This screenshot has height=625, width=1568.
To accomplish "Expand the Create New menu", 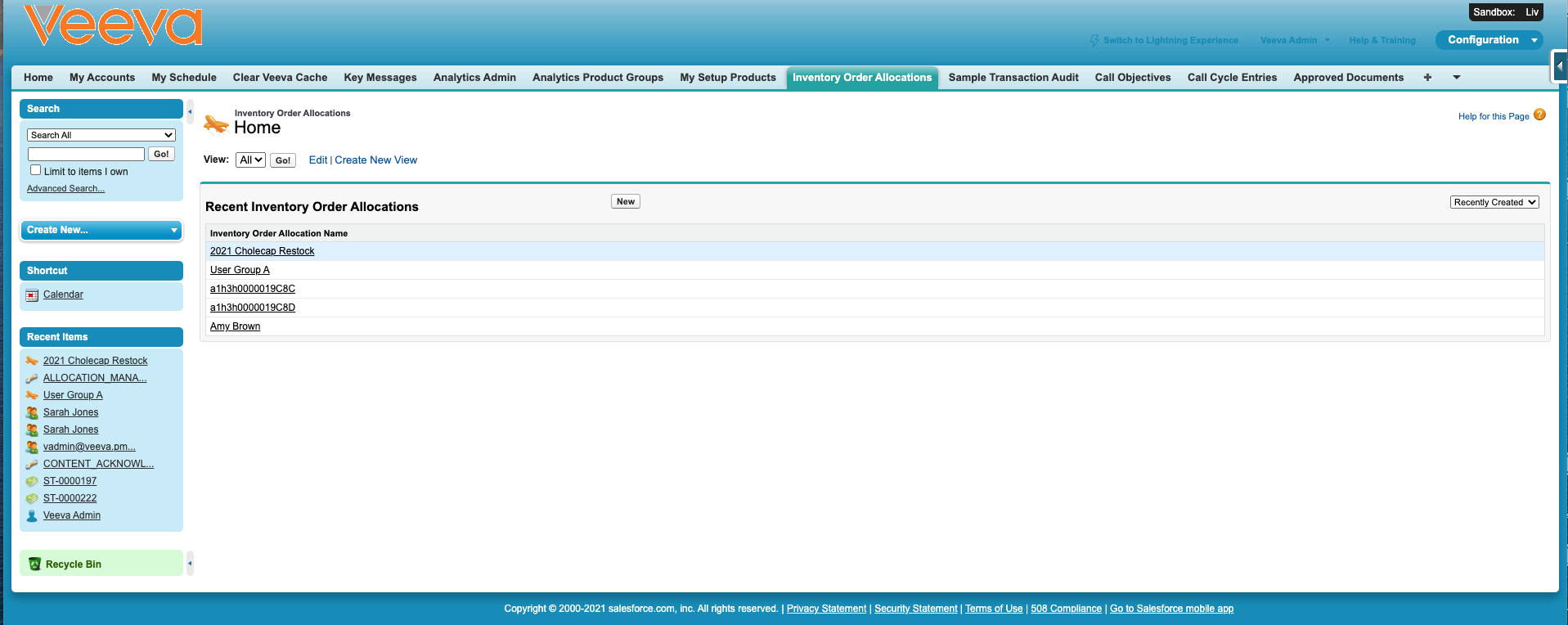I will click(x=101, y=231).
